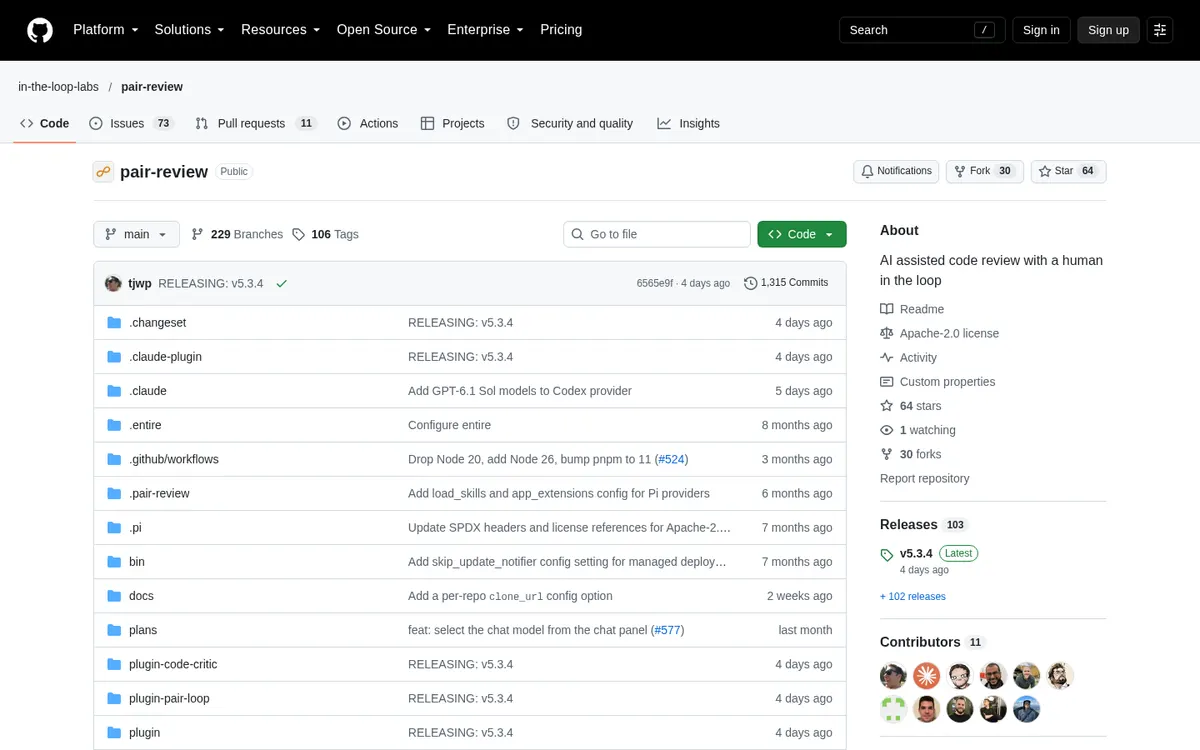Screen dimensions: 1200x750
Task: Expand the Solutions menu
Action: click(x=189, y=30)
